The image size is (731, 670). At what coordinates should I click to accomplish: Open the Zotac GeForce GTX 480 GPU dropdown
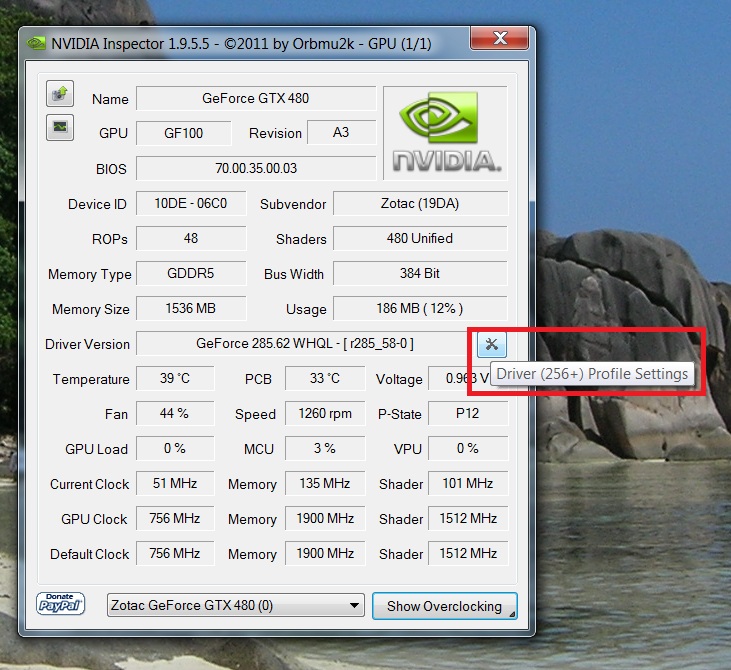[x=236, y=605]
